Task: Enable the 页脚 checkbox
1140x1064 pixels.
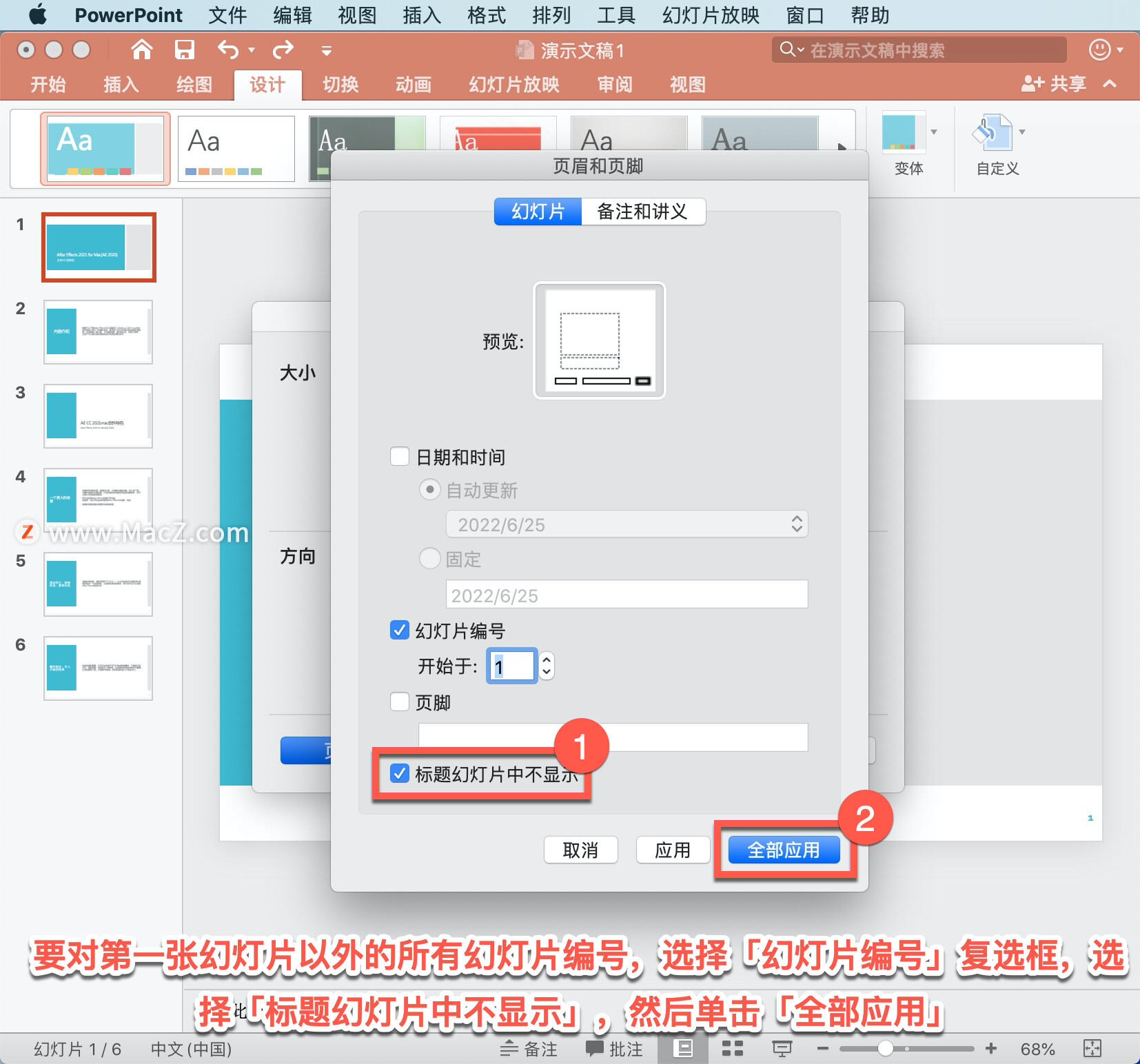Action: pos(400,702)
